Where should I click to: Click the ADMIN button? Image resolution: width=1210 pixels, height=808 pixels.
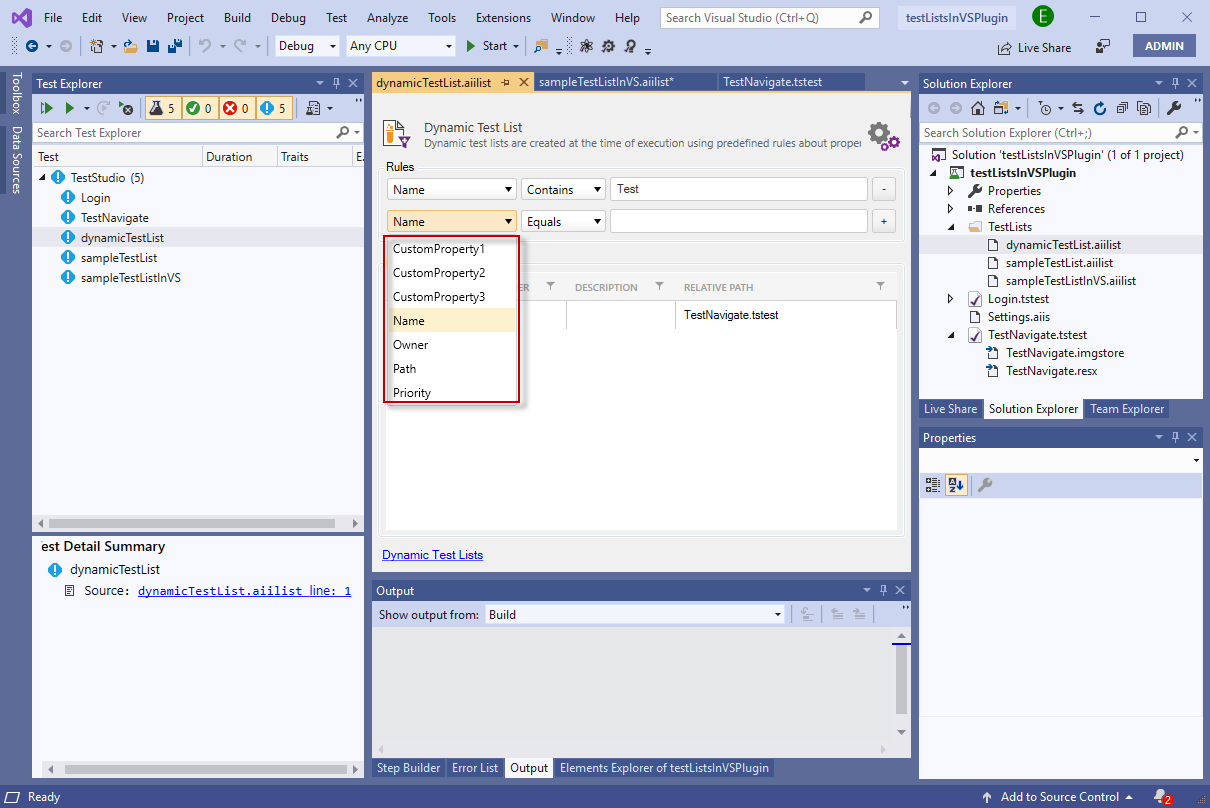(1164, 46)
